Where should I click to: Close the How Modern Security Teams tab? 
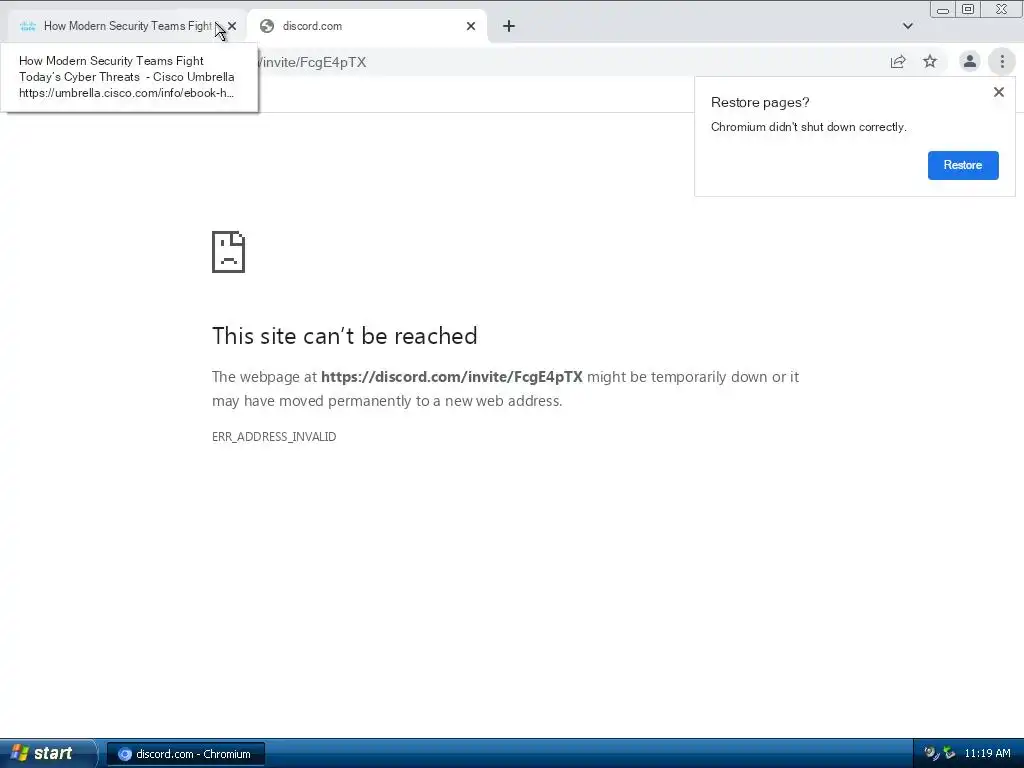[232, 26]
